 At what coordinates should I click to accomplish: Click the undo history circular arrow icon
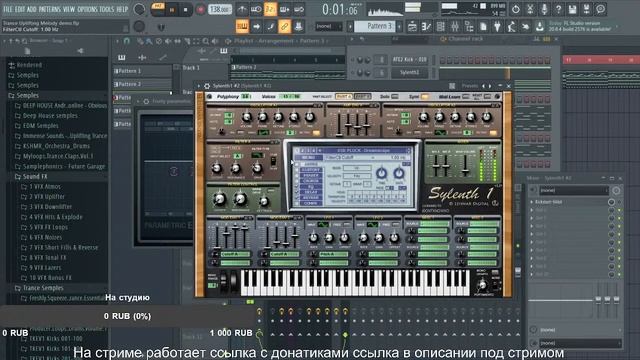(516, 9)
